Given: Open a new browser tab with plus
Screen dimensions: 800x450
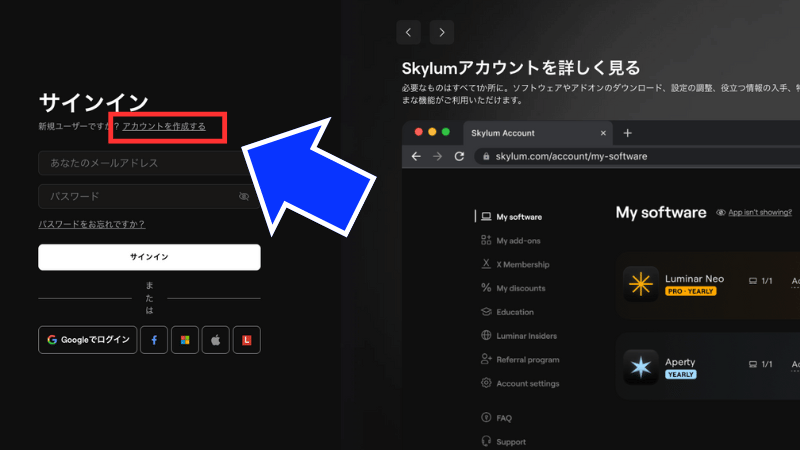Looking at the screenshot, I should pos(628,133).
